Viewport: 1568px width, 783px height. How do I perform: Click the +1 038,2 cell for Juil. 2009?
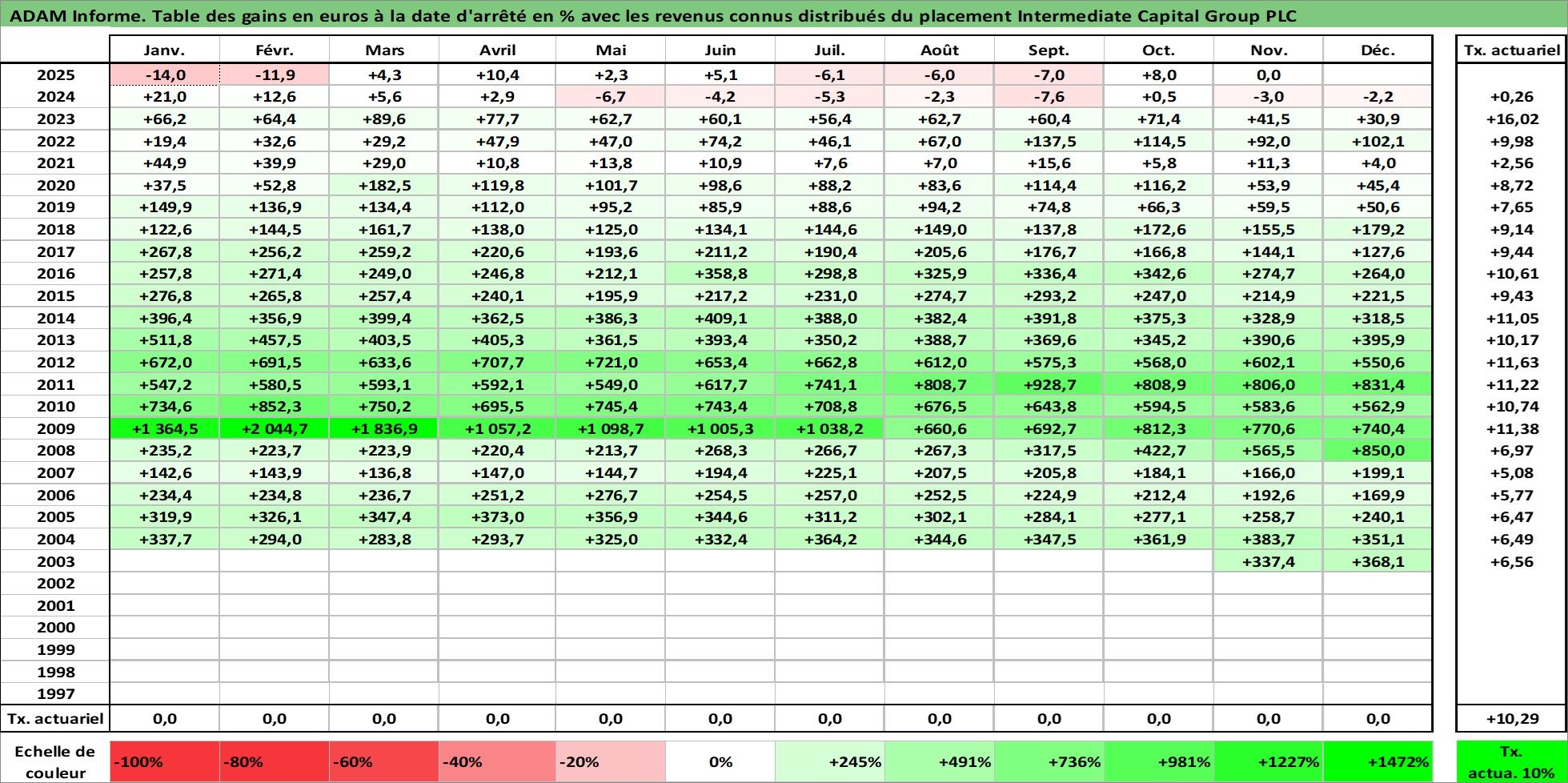(830, 428)
